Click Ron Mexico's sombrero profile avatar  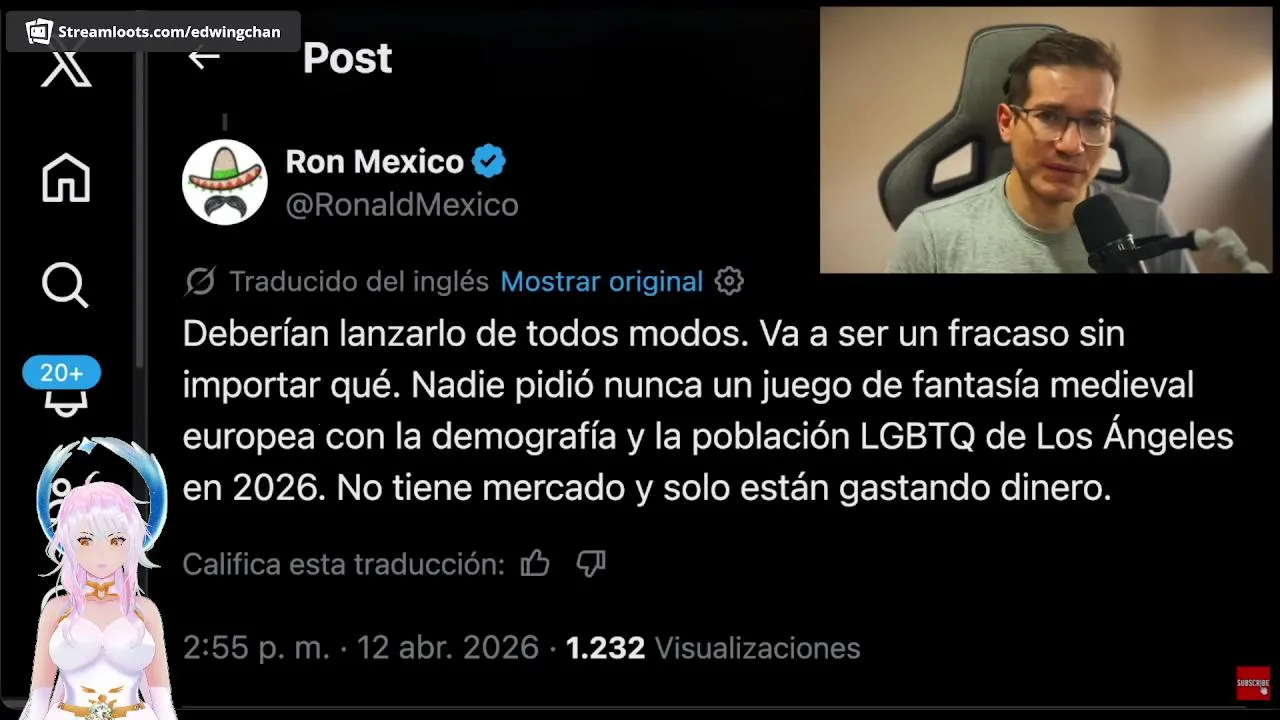click(x=225, y=182)
